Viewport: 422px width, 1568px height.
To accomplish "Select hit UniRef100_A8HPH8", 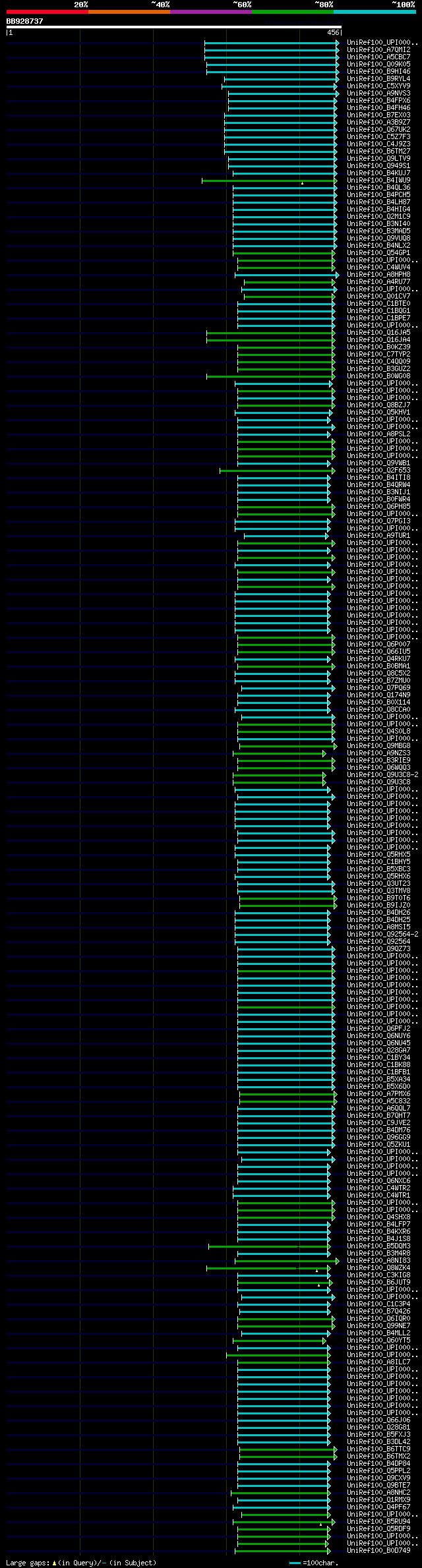I will tap(378, 275).
